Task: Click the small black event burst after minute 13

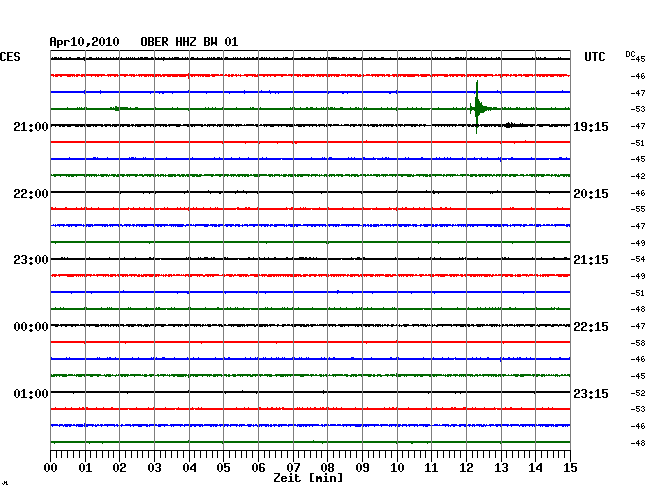Action: [514, 125]
